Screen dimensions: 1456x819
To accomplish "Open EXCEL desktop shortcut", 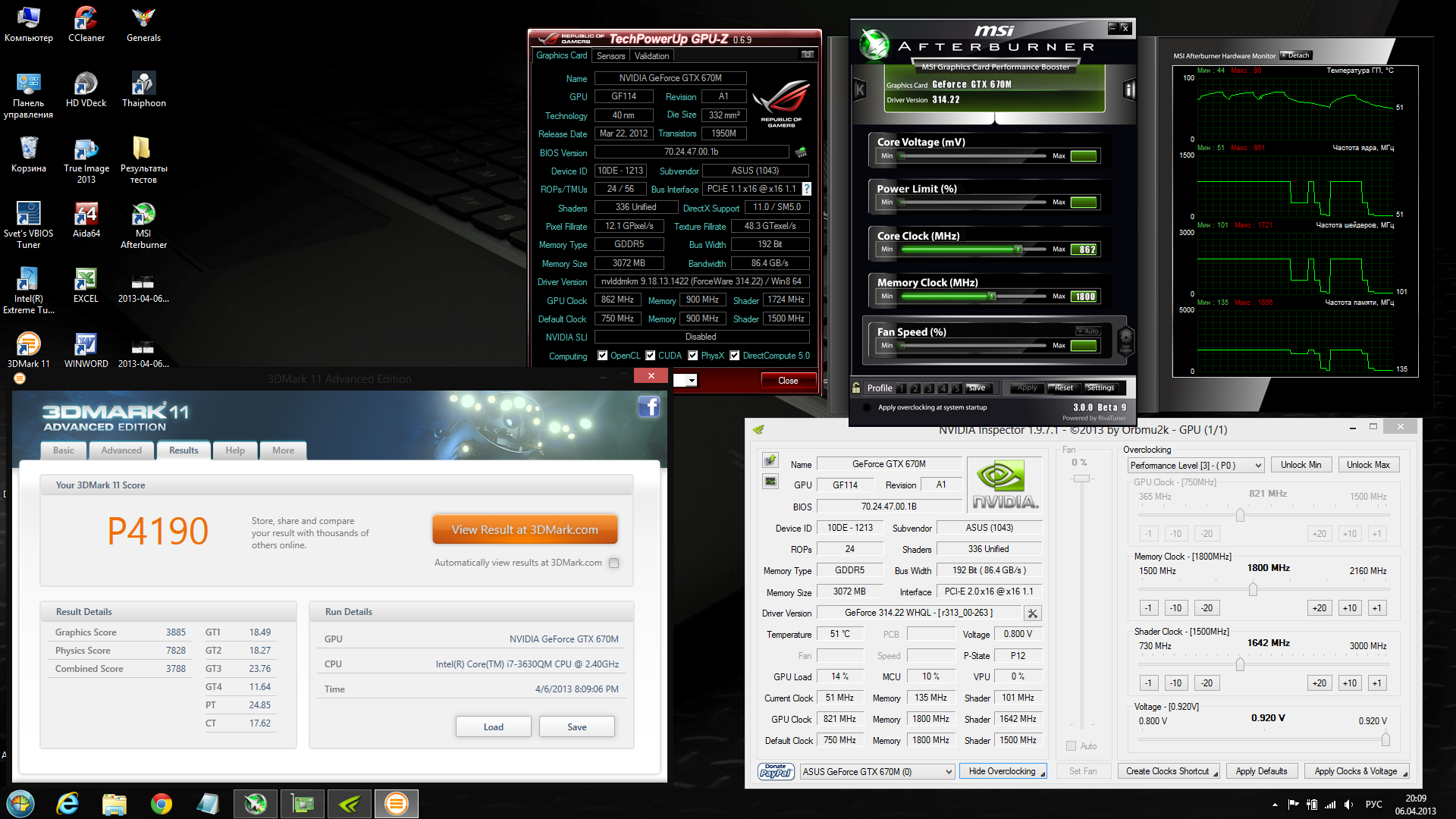I will coord(86,285).
